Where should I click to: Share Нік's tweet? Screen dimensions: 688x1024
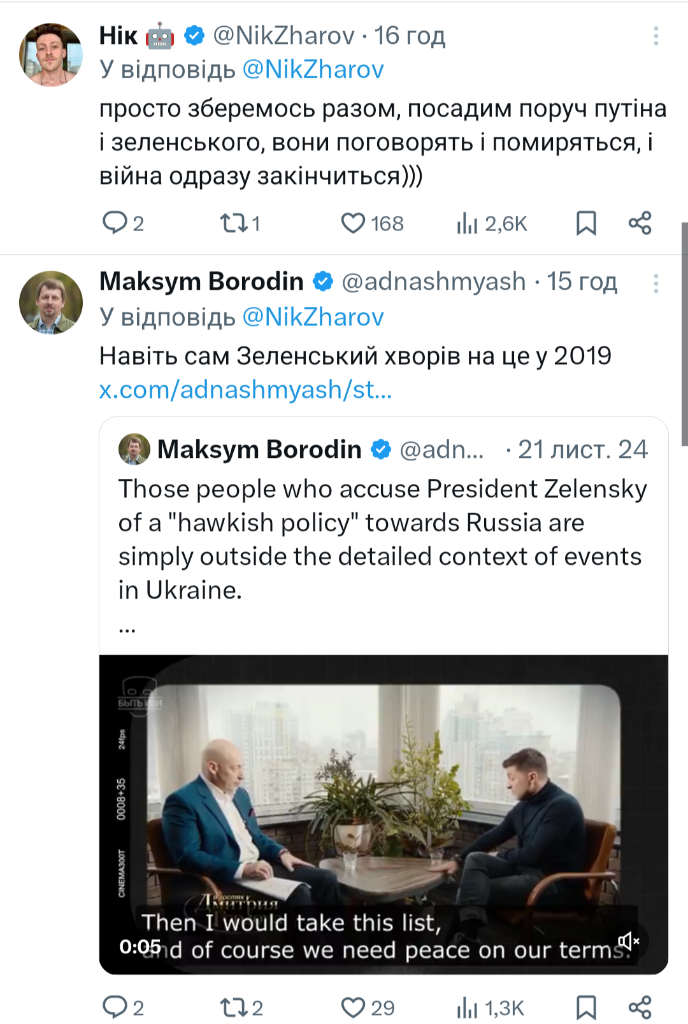point(641,223)
